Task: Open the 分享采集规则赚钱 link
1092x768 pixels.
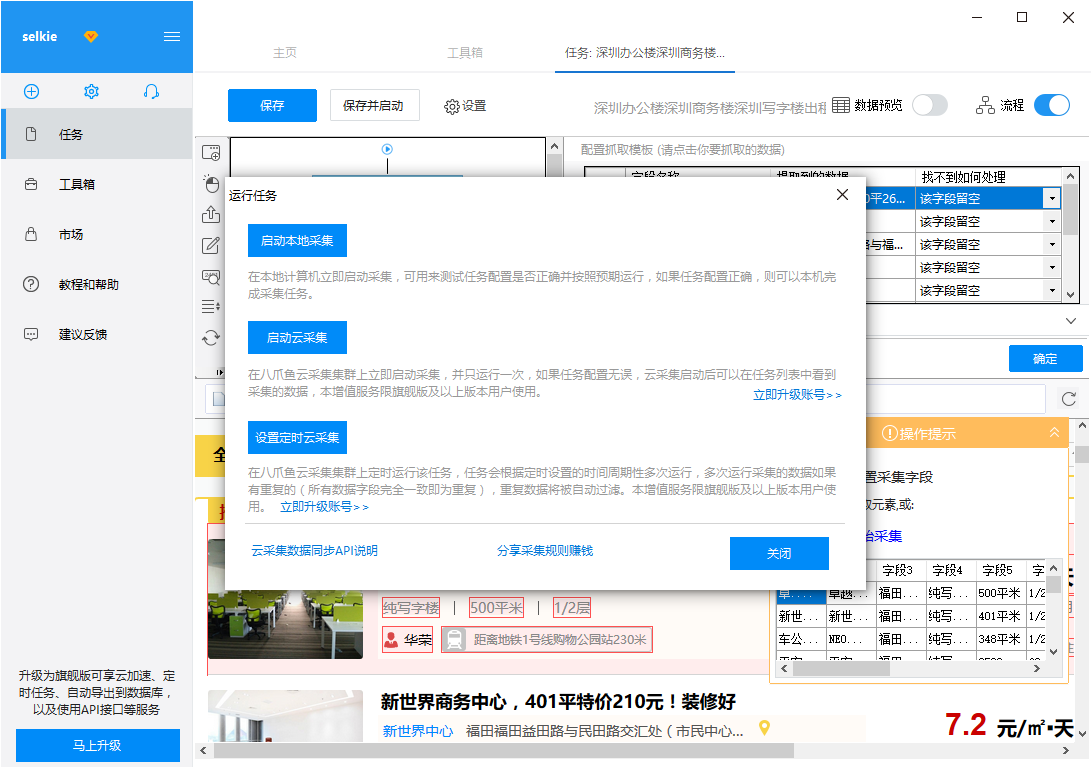Action: click(545, 551)
